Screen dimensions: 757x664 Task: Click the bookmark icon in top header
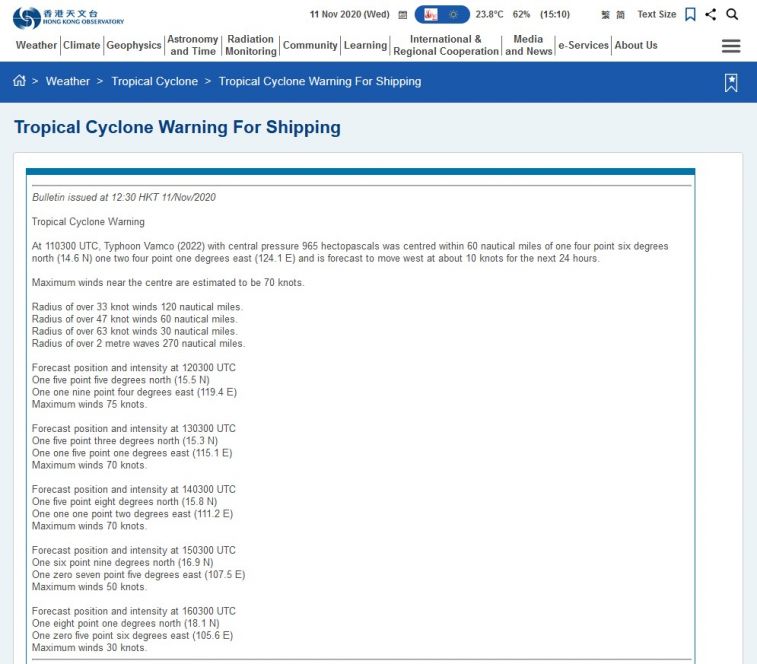tap(690, 15)
